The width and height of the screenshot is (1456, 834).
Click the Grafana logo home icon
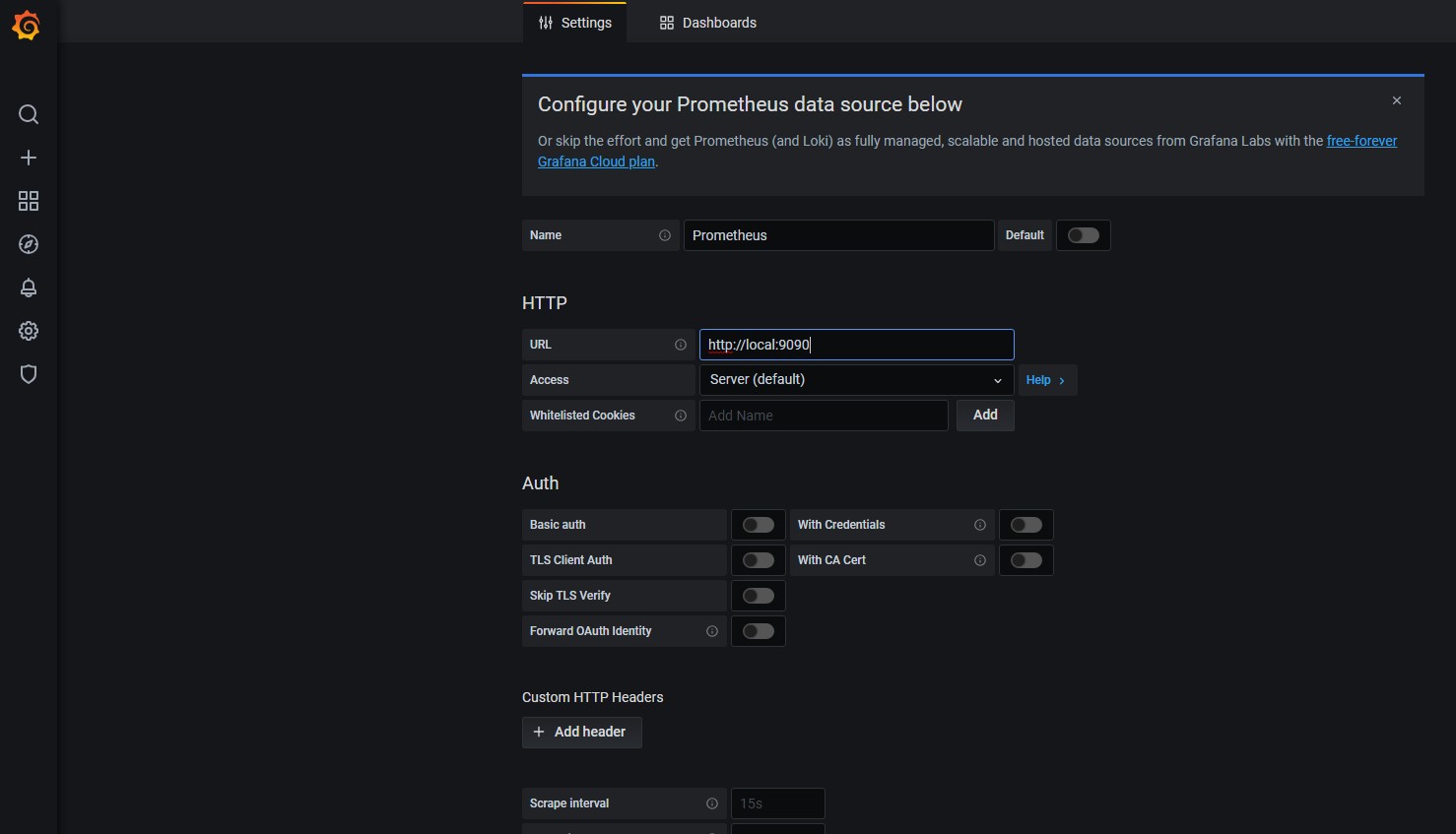click(x=27, y=26)
